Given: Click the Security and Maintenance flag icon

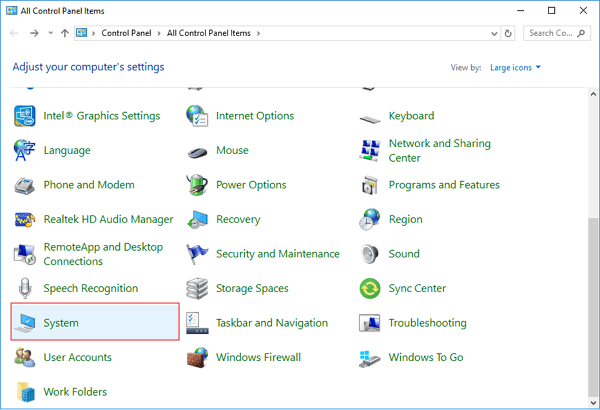Looking at the screenshot, I should click(197, 254).
